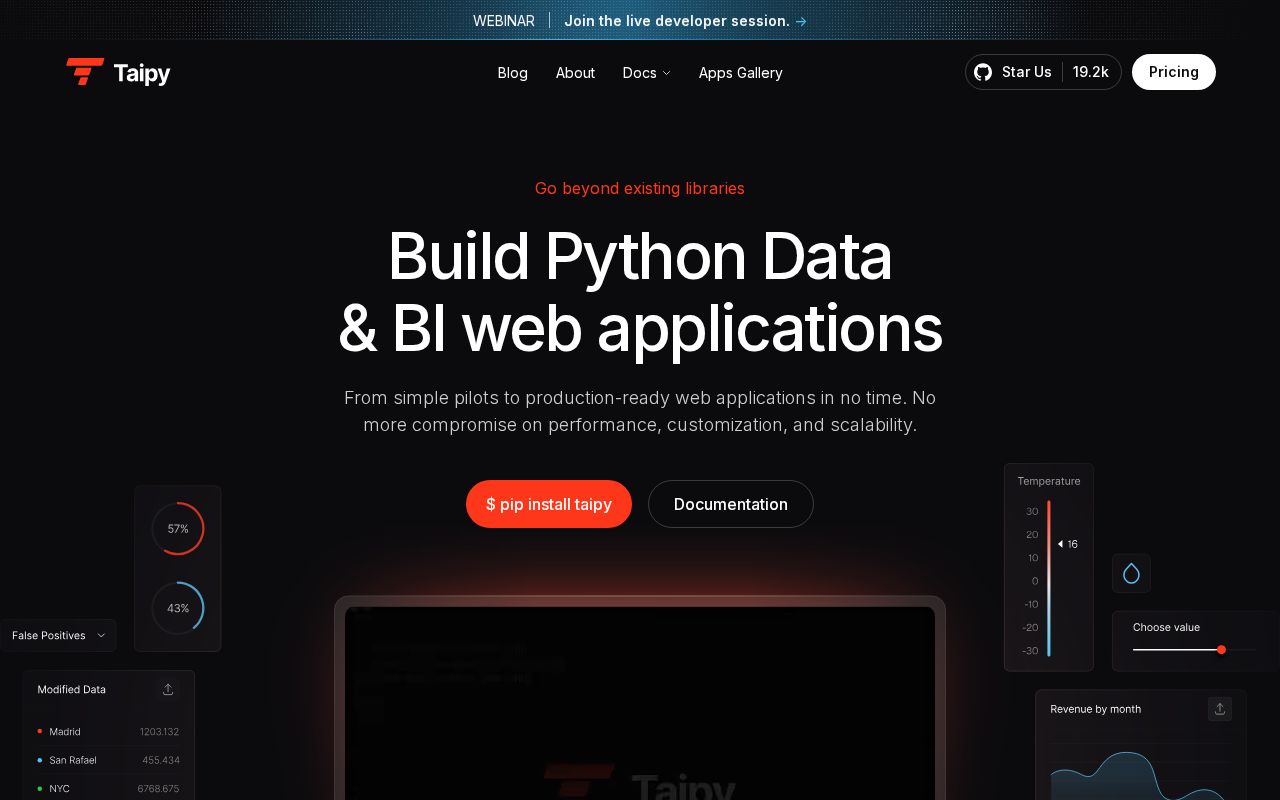Click the 43% circular gauge

178,608
